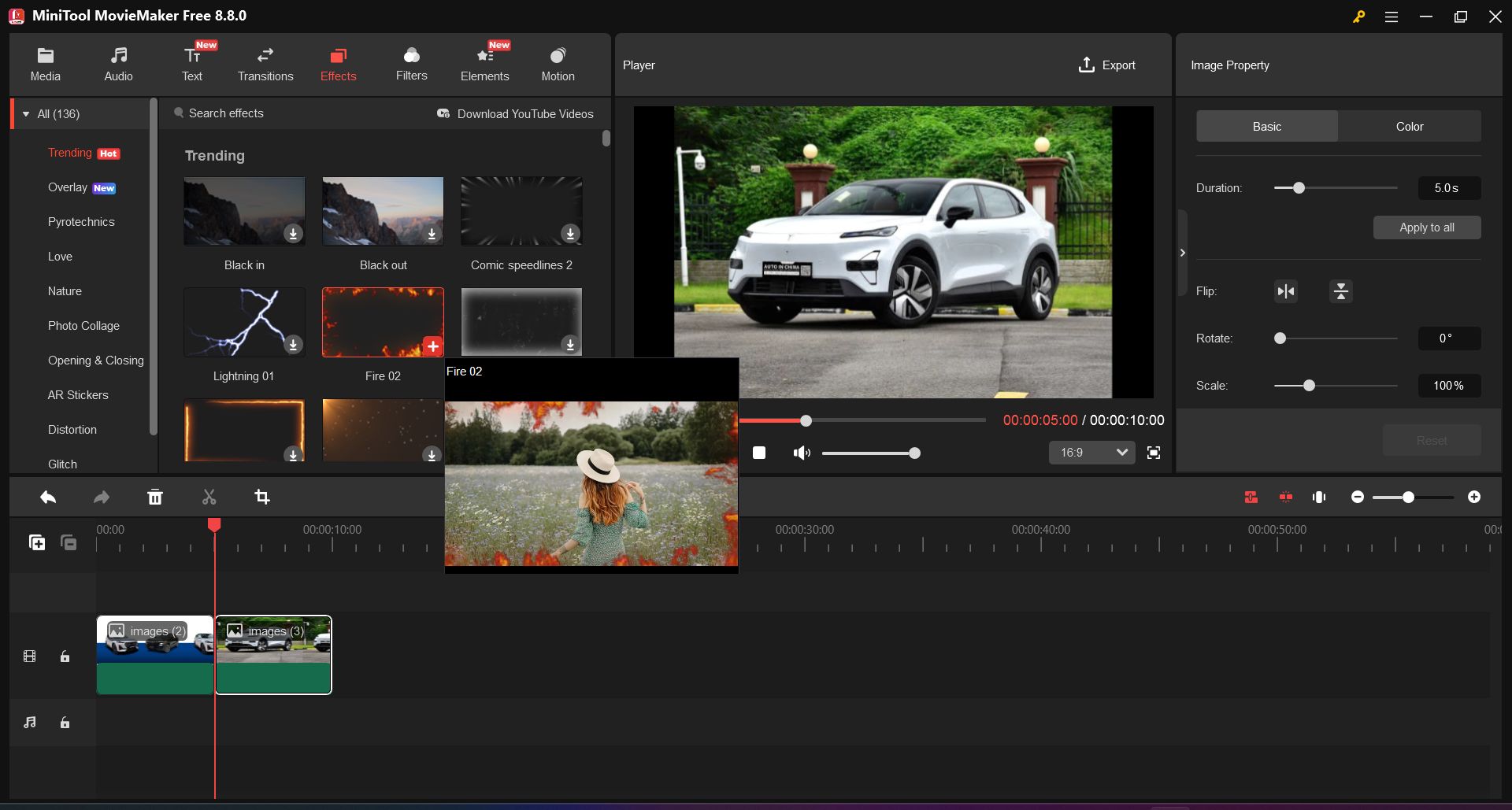Open the Audio tab
This screenshot has width=1512, height=810.
click(119, 65)
